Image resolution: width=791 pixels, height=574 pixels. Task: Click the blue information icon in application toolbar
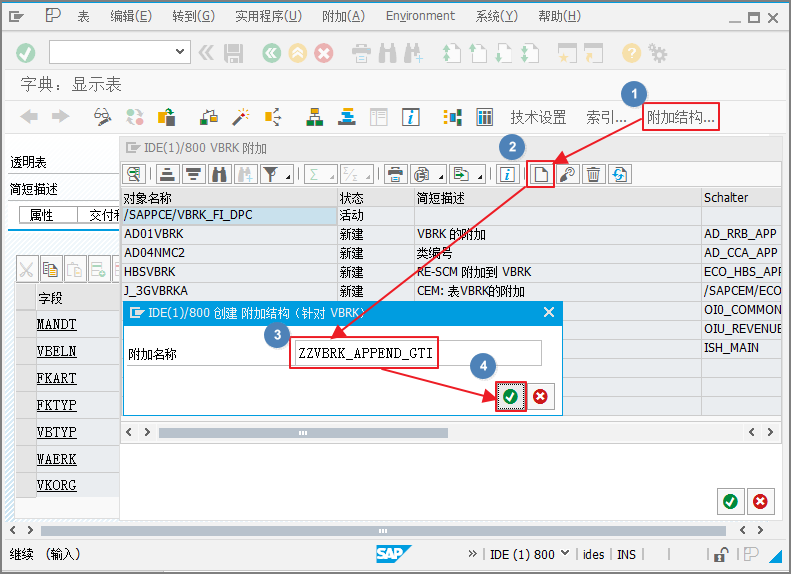point(411,117)
